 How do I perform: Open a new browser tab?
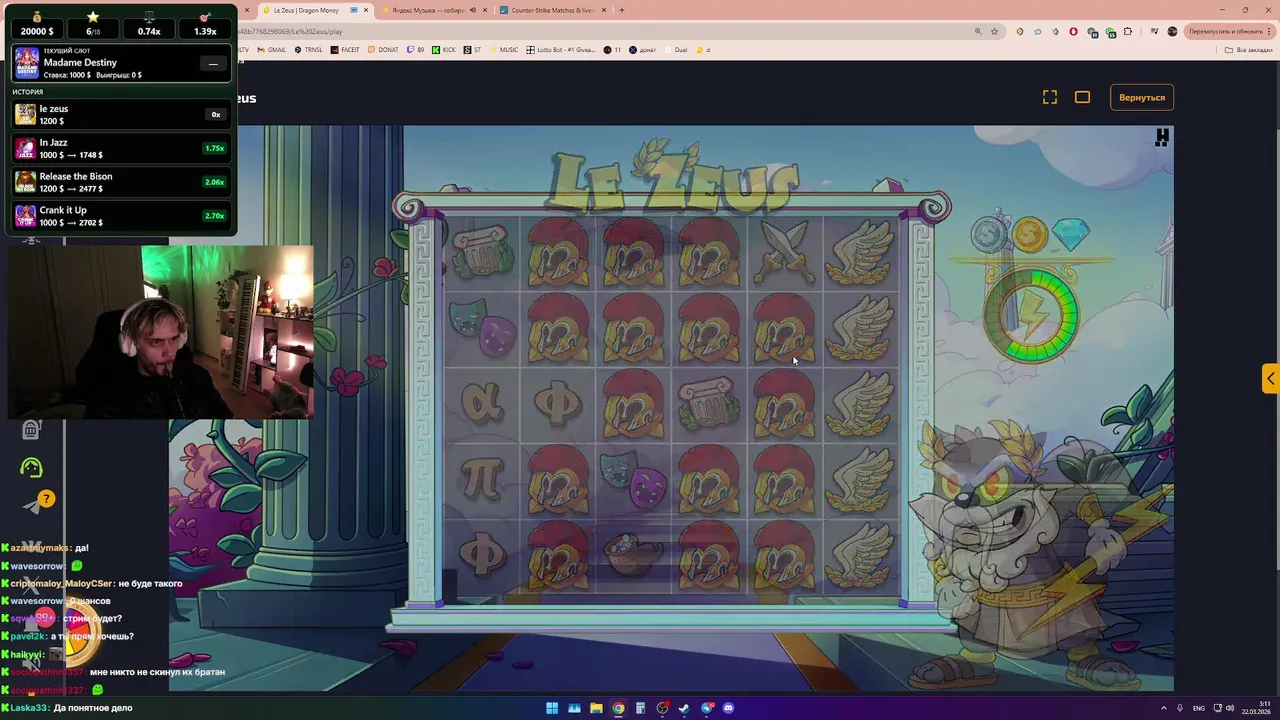coord(622,10)
